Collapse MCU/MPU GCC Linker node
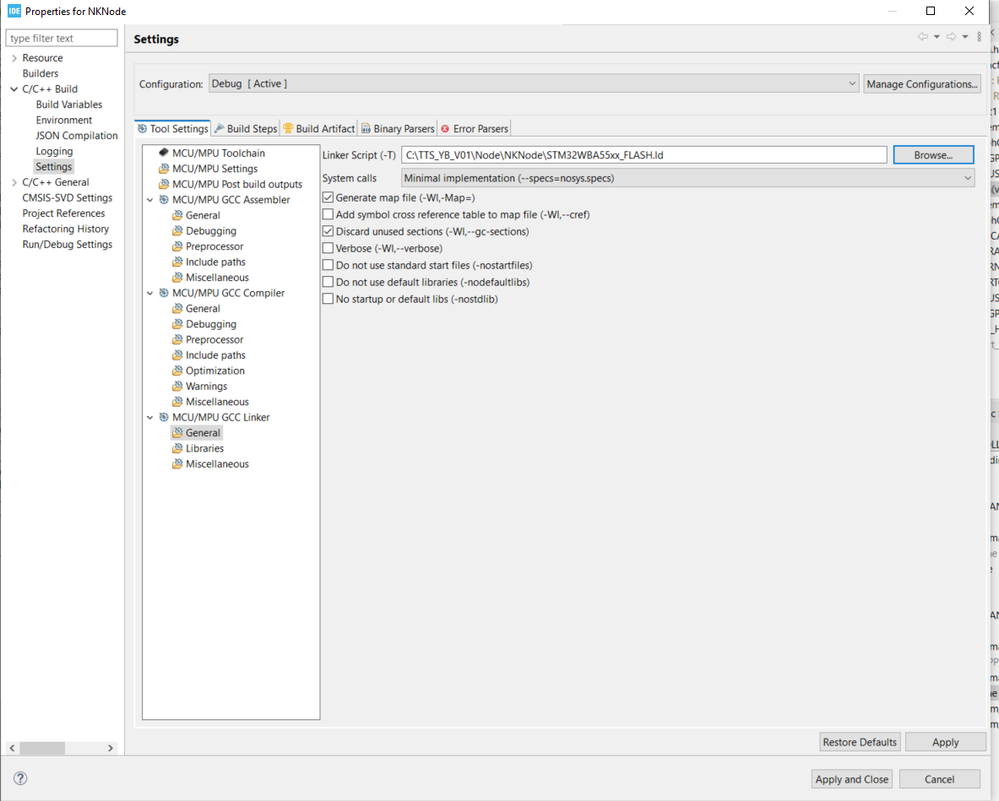 [x=150, y=417]
